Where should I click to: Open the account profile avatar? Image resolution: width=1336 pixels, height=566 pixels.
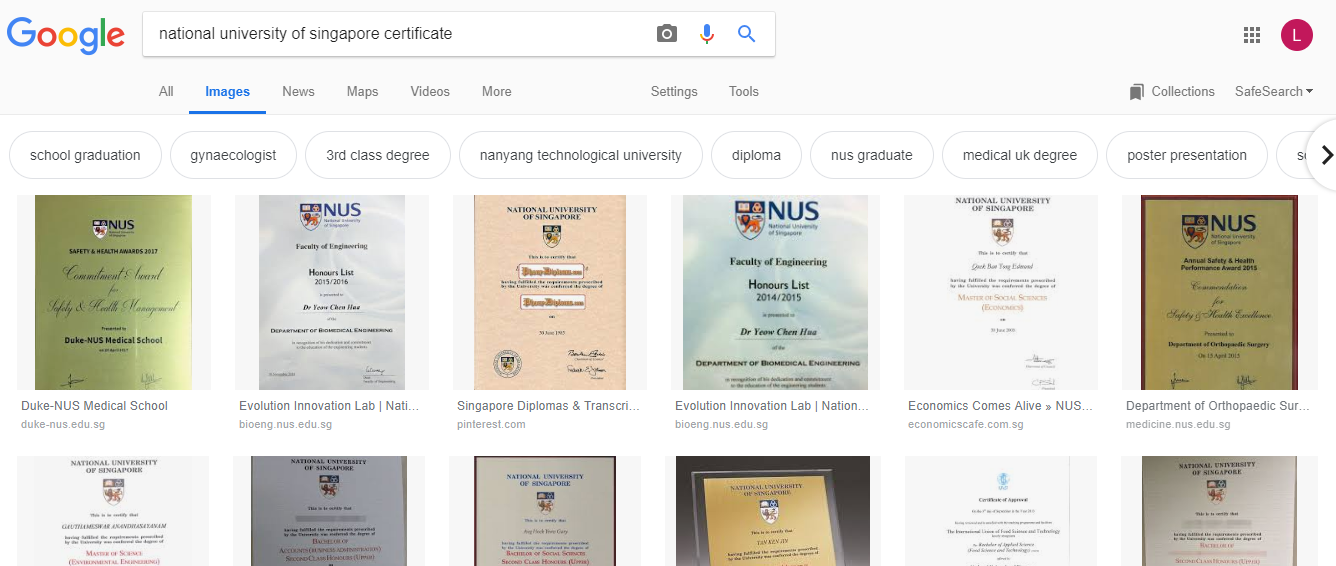(1296, 35)
